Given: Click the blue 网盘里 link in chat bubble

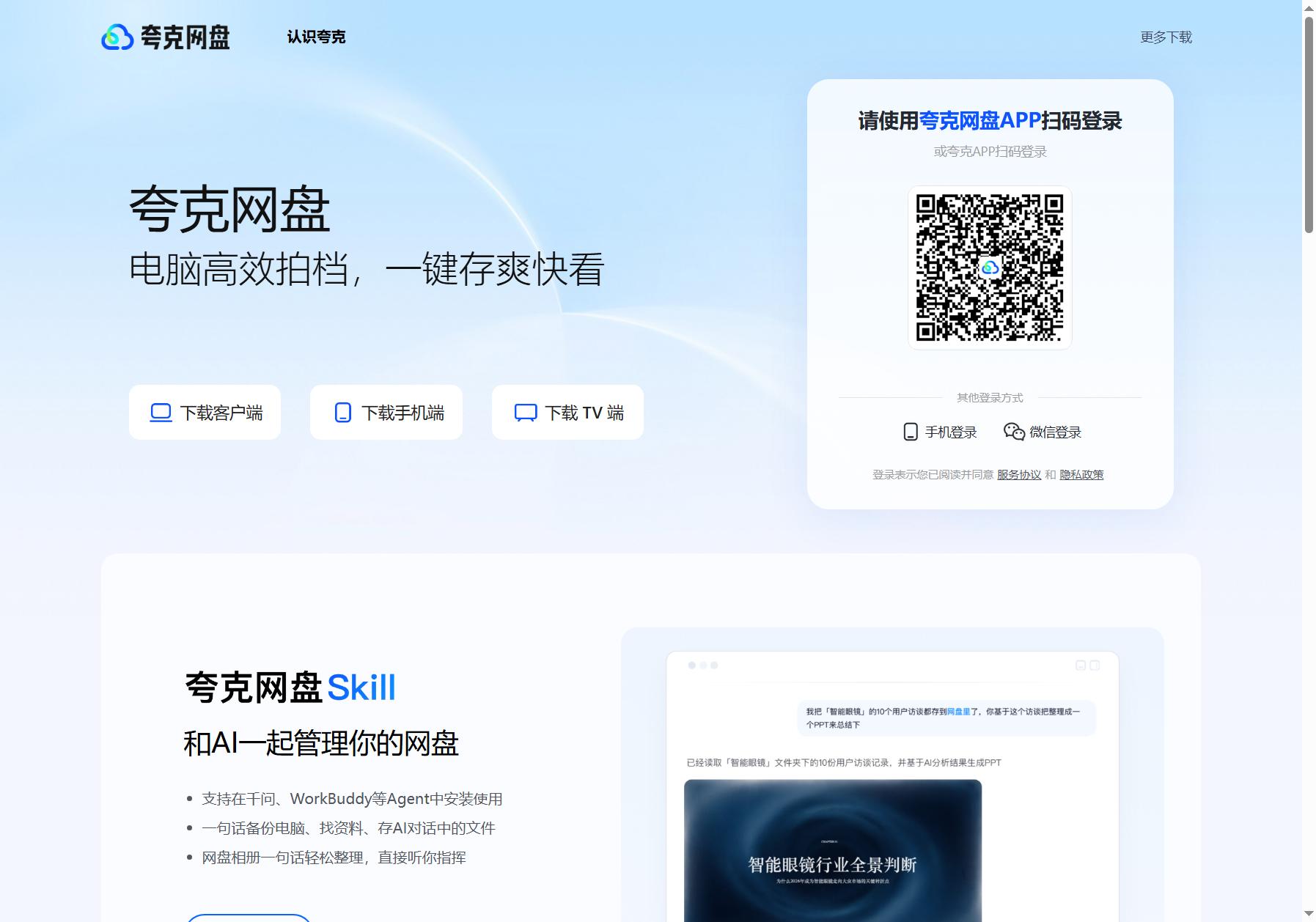Looking at the screenshot, I should click(959, 712).
